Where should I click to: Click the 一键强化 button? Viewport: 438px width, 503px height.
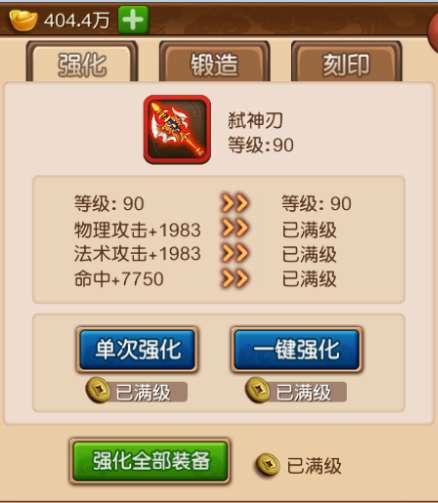coord(297,349)
